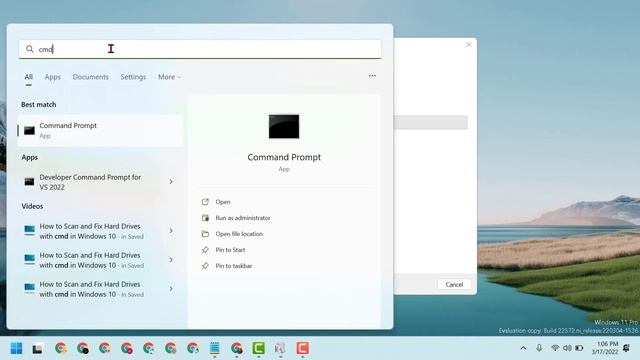Choose Pin to taskbar
This screenshot has width=640, height=360.
pyautogui.click(x=234, y=266)
